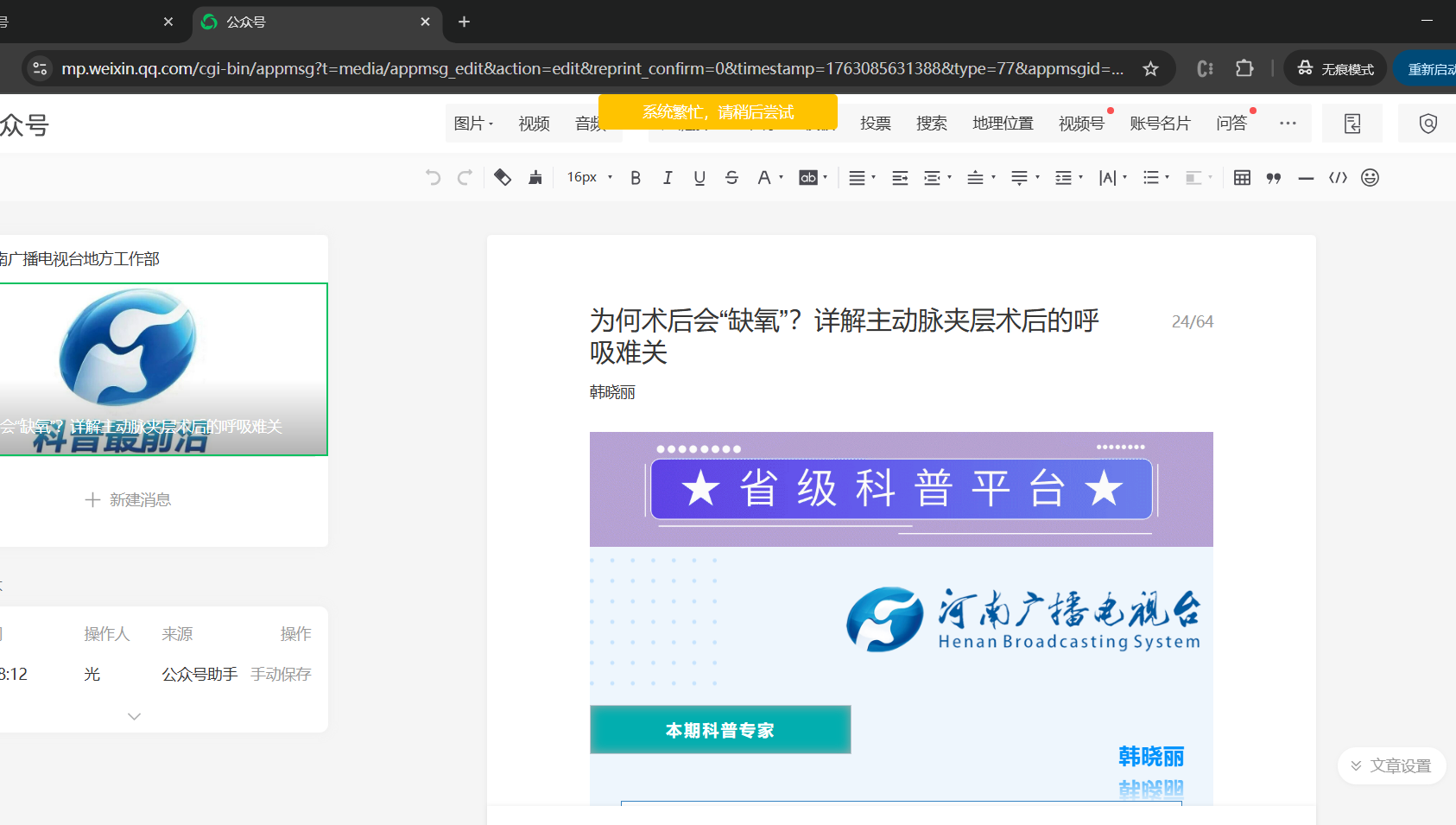Image resolution: width=1456 pixels, height=825 pixels.
Task: Close the 公众号 browser tab
Action: pos(425,22)
